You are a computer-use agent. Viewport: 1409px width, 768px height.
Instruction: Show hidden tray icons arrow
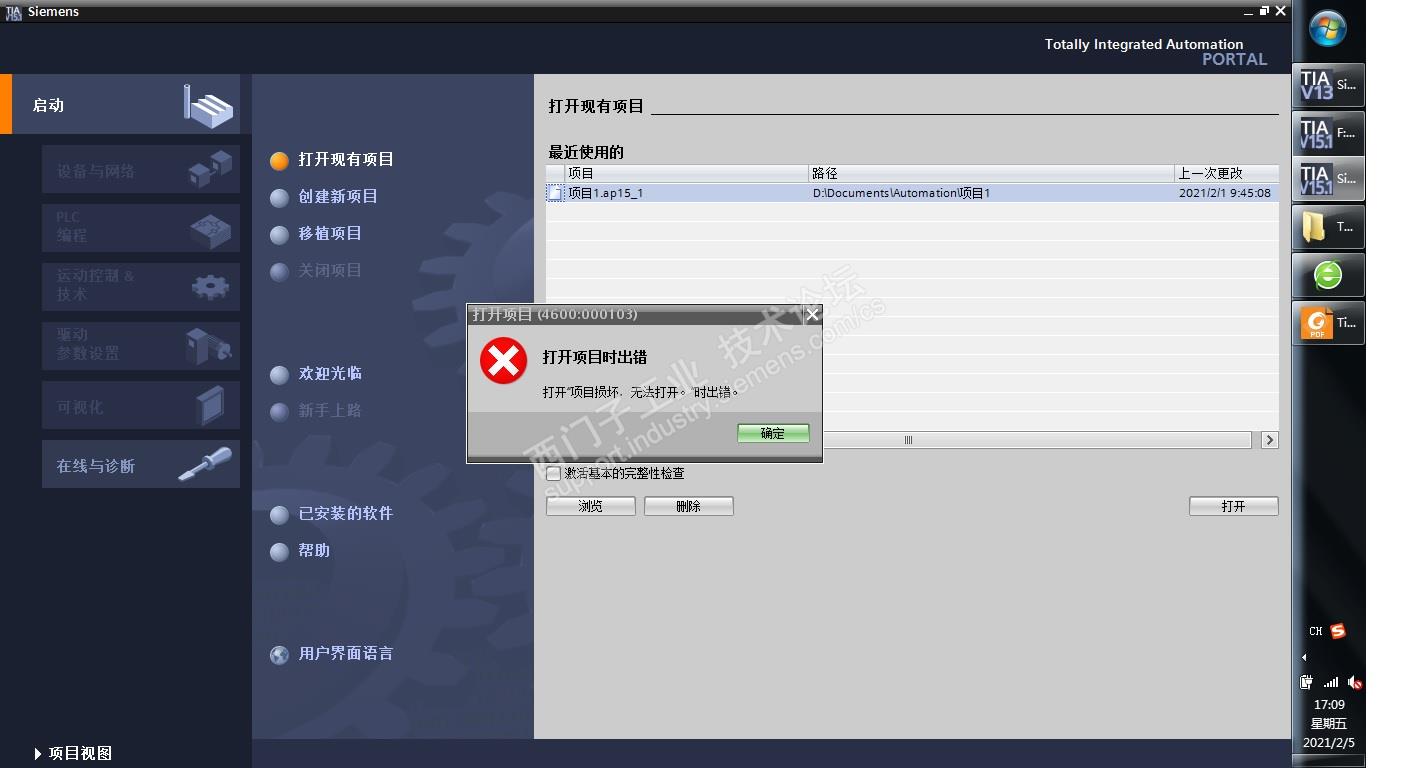click(x=1304, y=658)
